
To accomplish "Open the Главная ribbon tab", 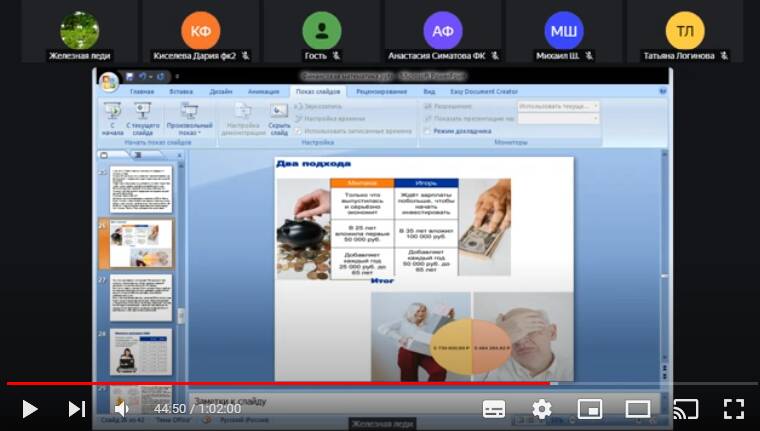I will pos(142,92).
